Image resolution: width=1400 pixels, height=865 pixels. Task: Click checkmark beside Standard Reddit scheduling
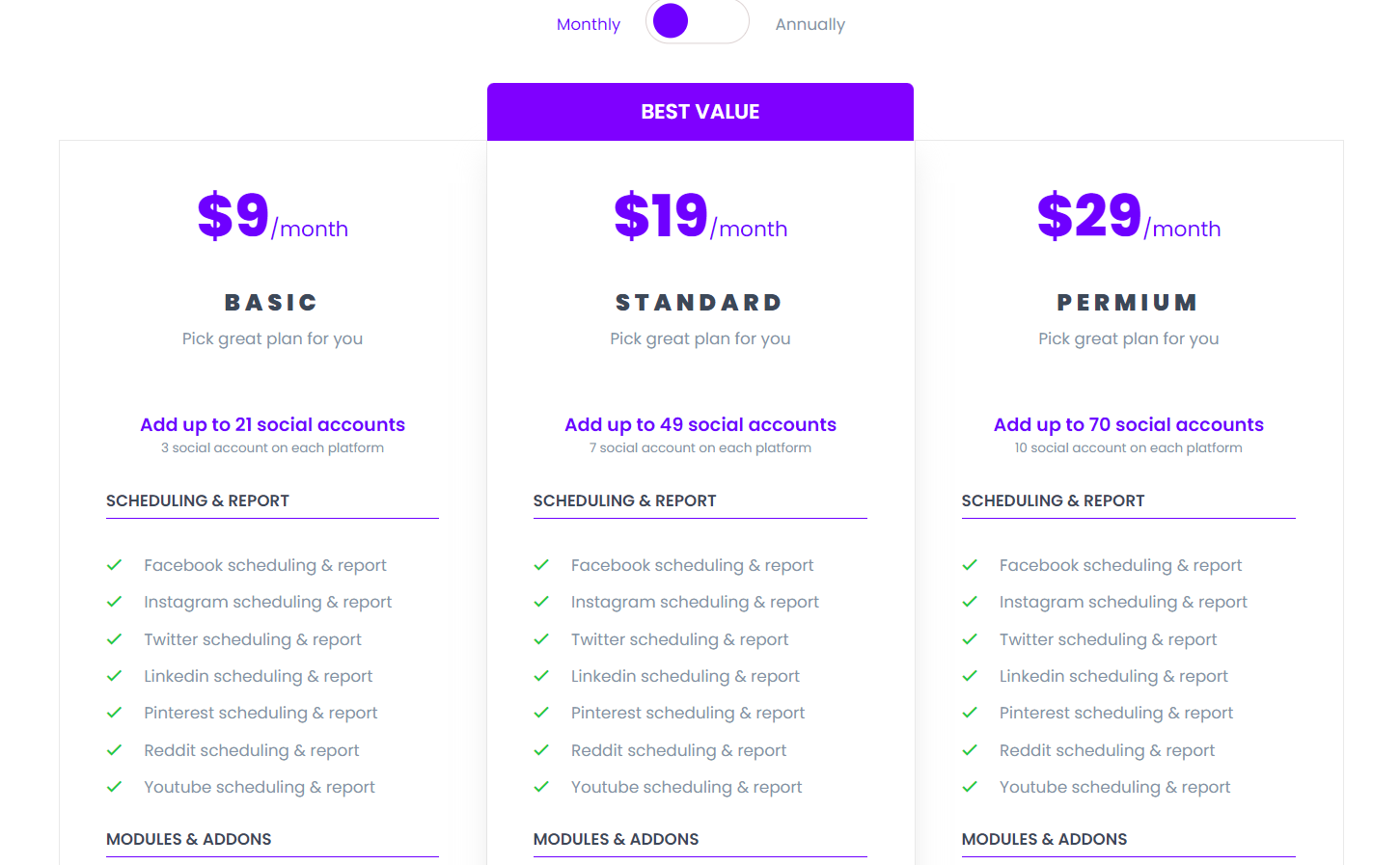[541, 750]
